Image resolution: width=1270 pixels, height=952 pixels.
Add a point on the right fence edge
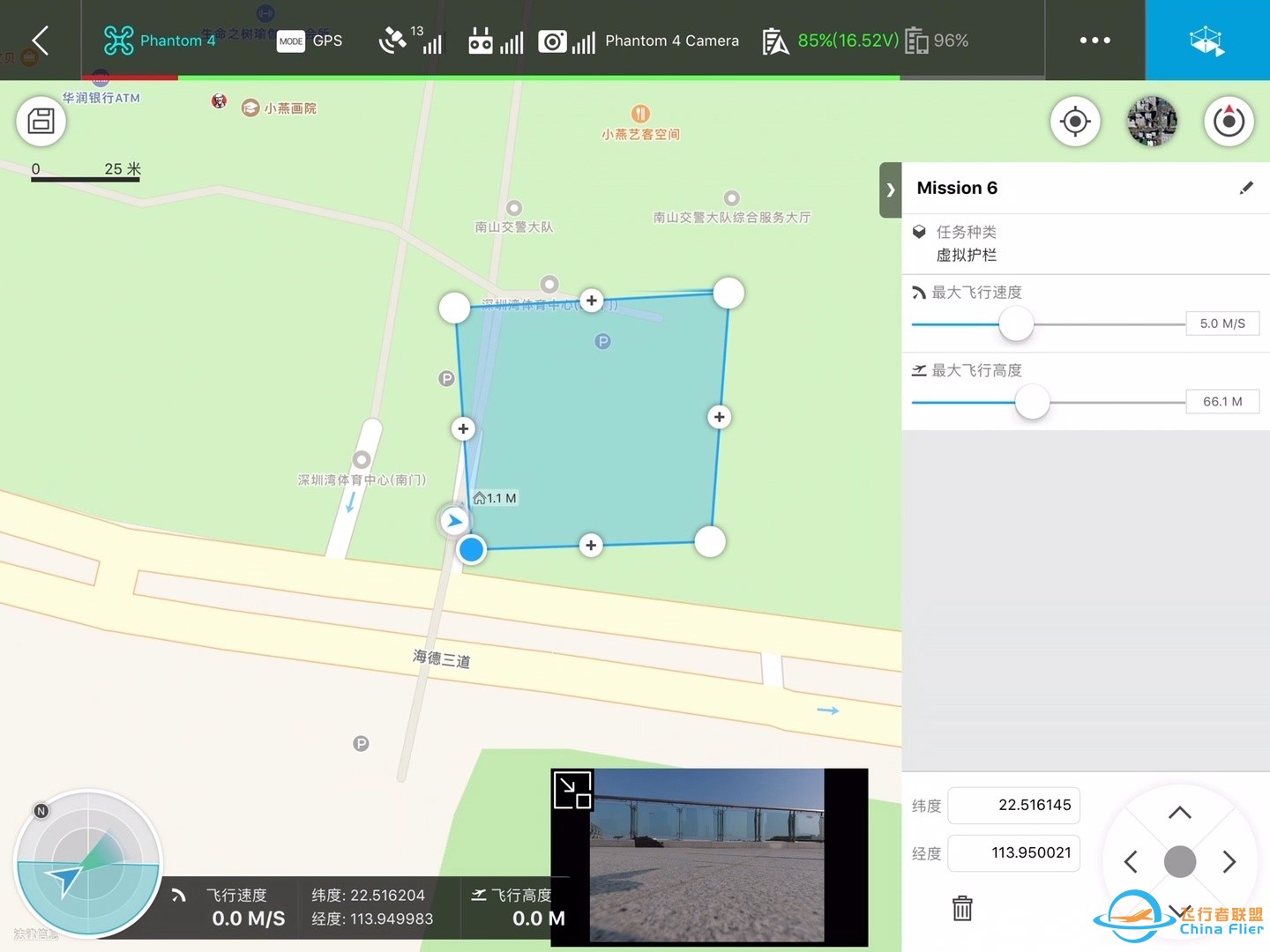coord(720,417)
